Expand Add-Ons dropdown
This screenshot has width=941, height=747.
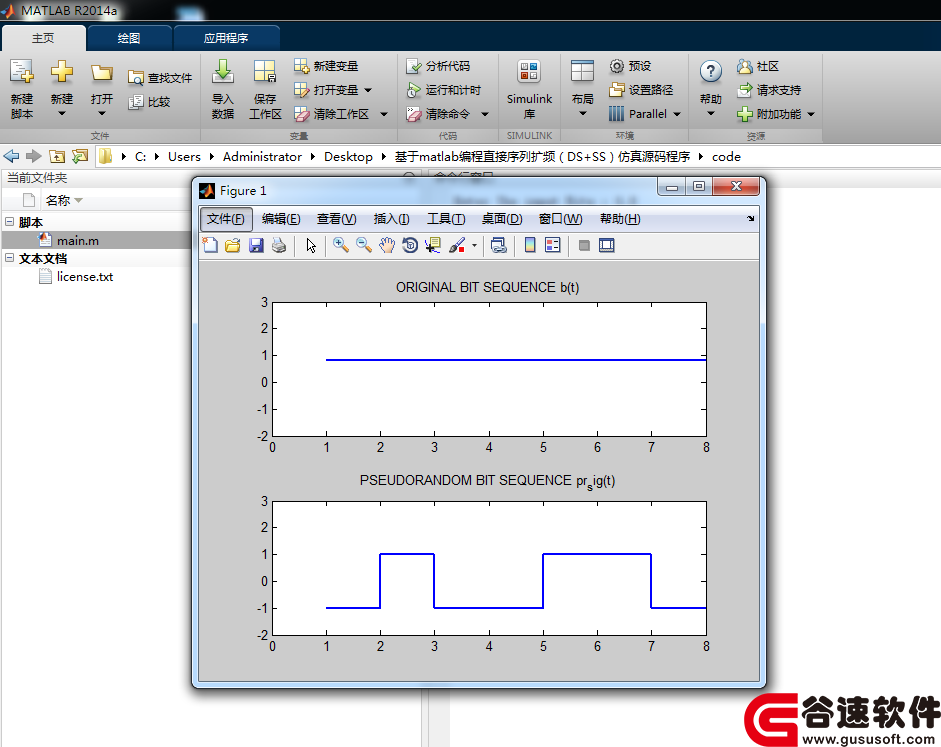(x=811, y=114)
